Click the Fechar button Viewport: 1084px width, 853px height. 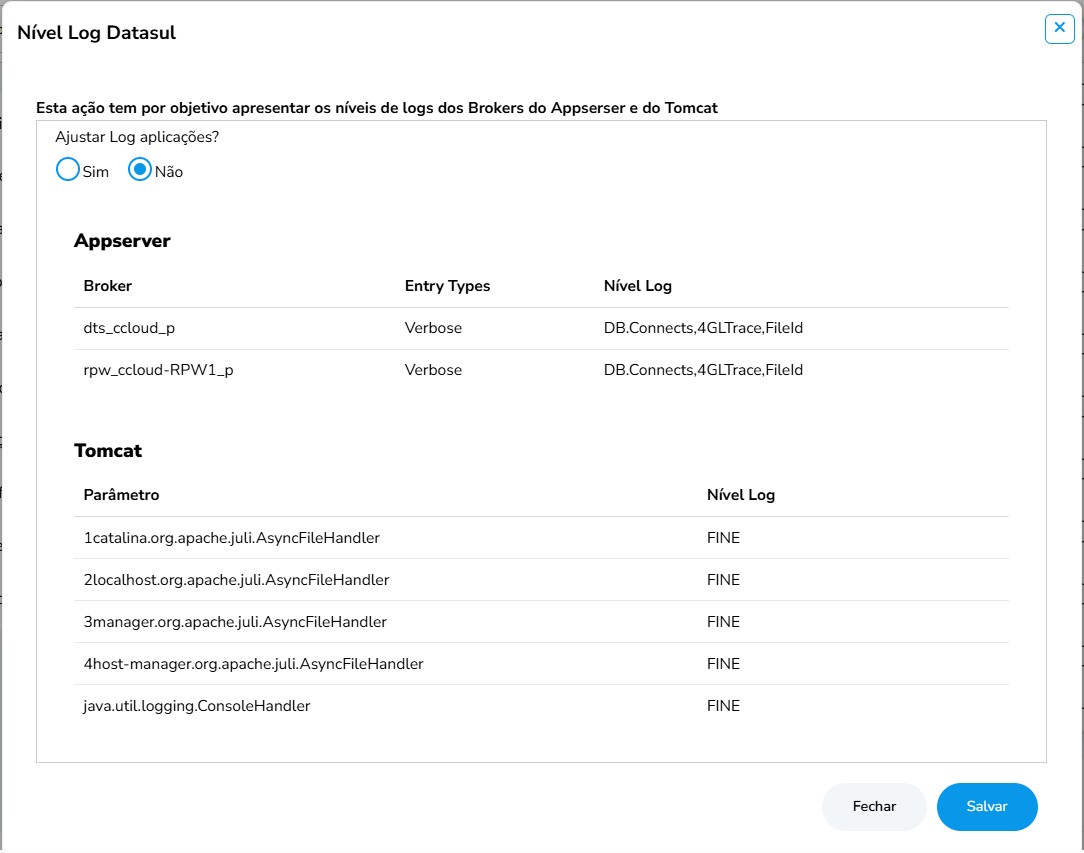(x=874, y=806)
